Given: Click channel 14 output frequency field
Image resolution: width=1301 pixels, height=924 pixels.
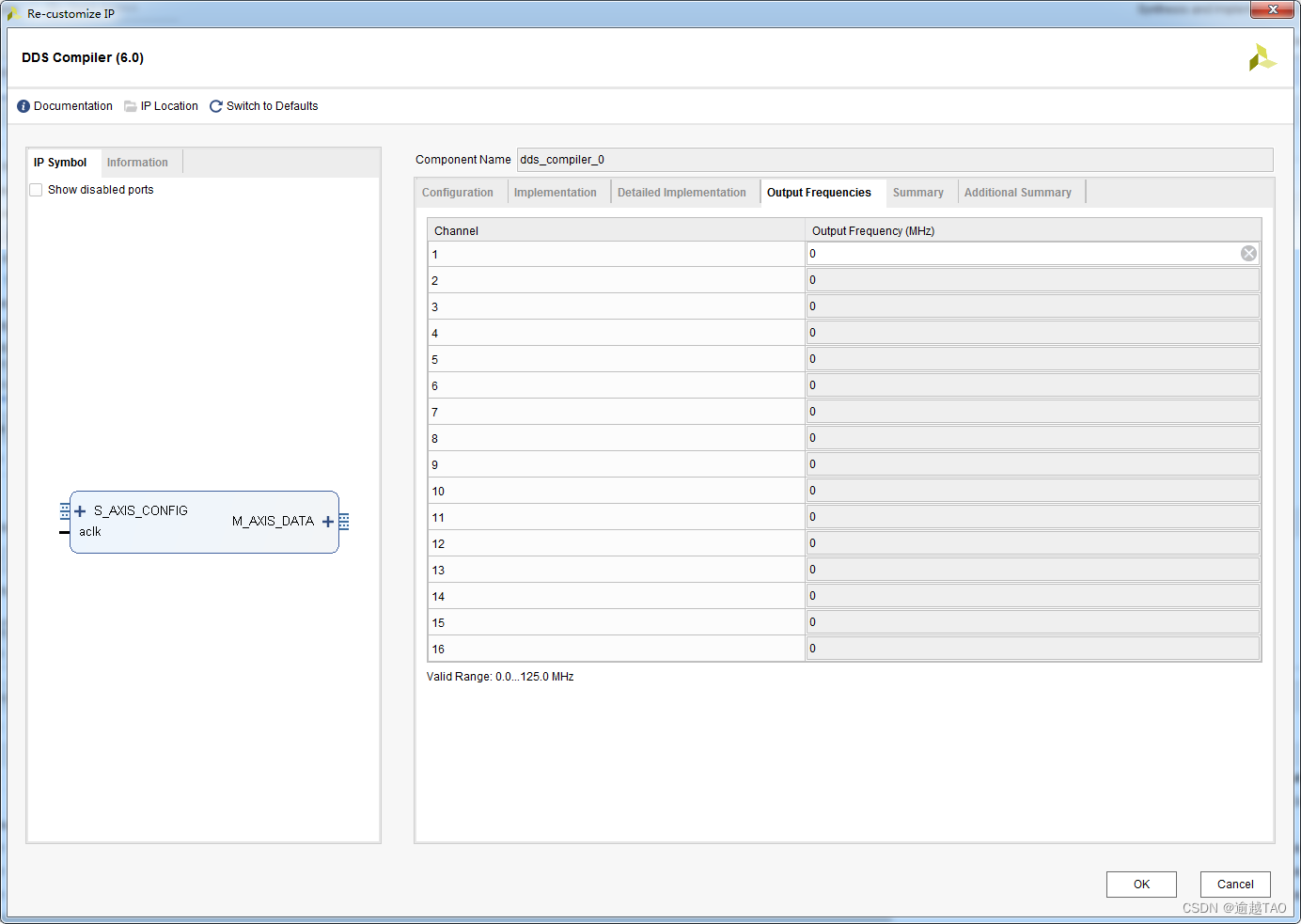Looking at the screenshot, I should click(x=1033, y=596).
